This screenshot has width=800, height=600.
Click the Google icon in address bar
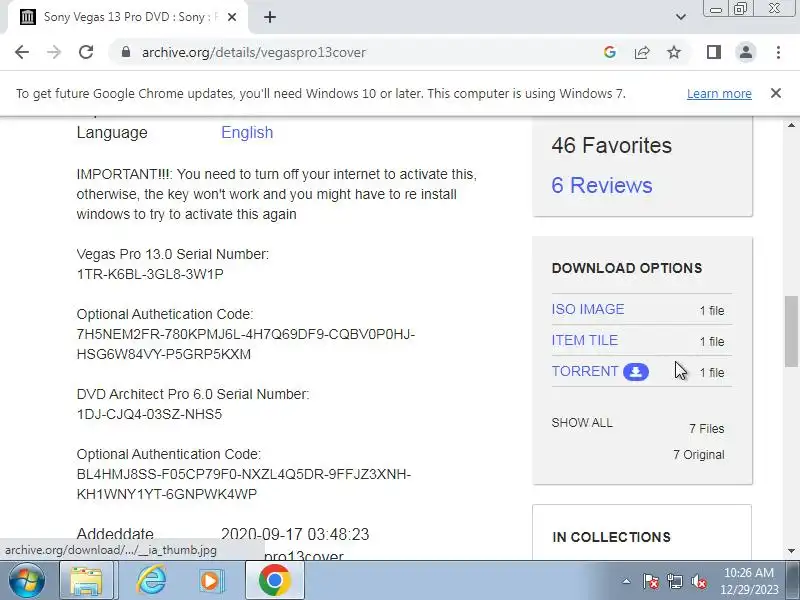pyautogui.click(x=609, y=52)
